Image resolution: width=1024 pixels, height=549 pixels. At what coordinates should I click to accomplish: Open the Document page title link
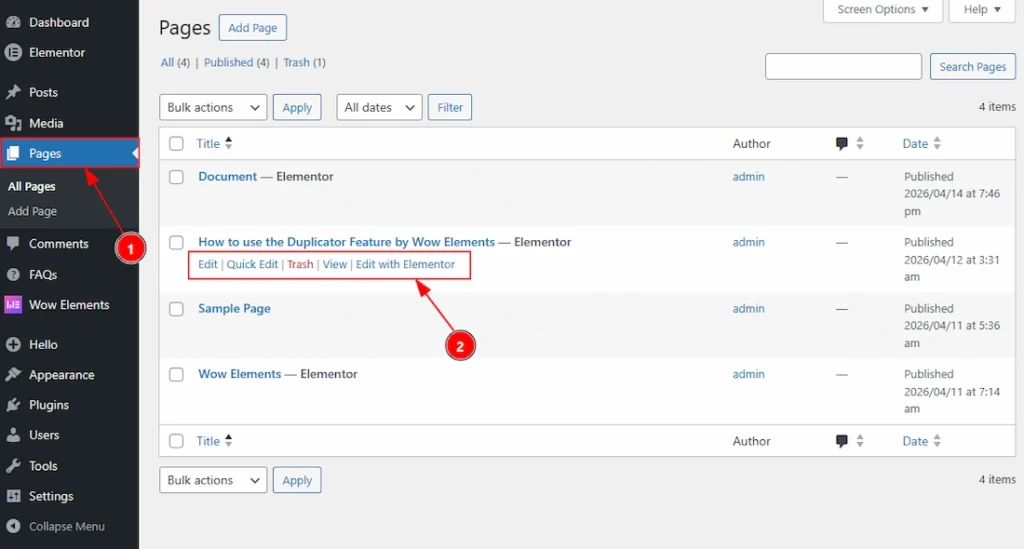[227, 176]
